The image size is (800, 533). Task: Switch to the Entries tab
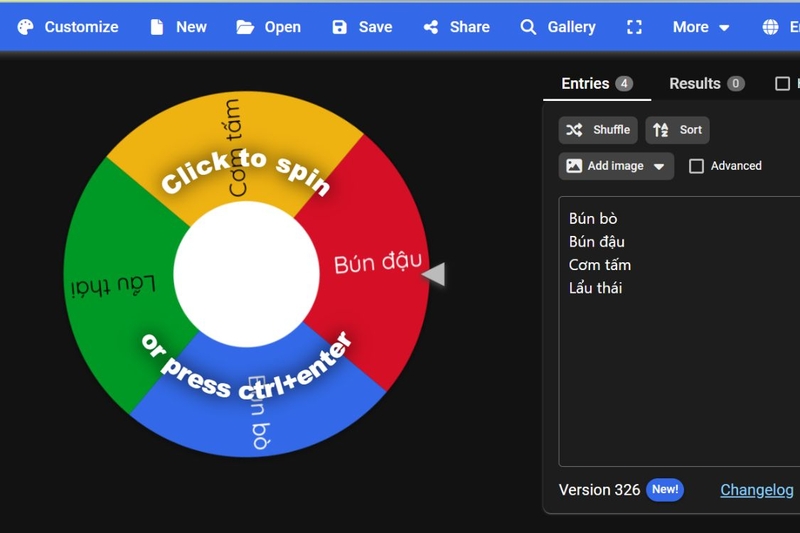coord(597,84)
